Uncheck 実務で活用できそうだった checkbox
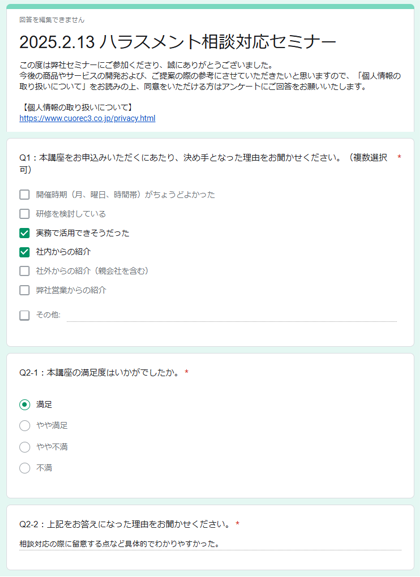Image resolution: width=420 pixels, height=577 pixels. [x=24, y=233]
